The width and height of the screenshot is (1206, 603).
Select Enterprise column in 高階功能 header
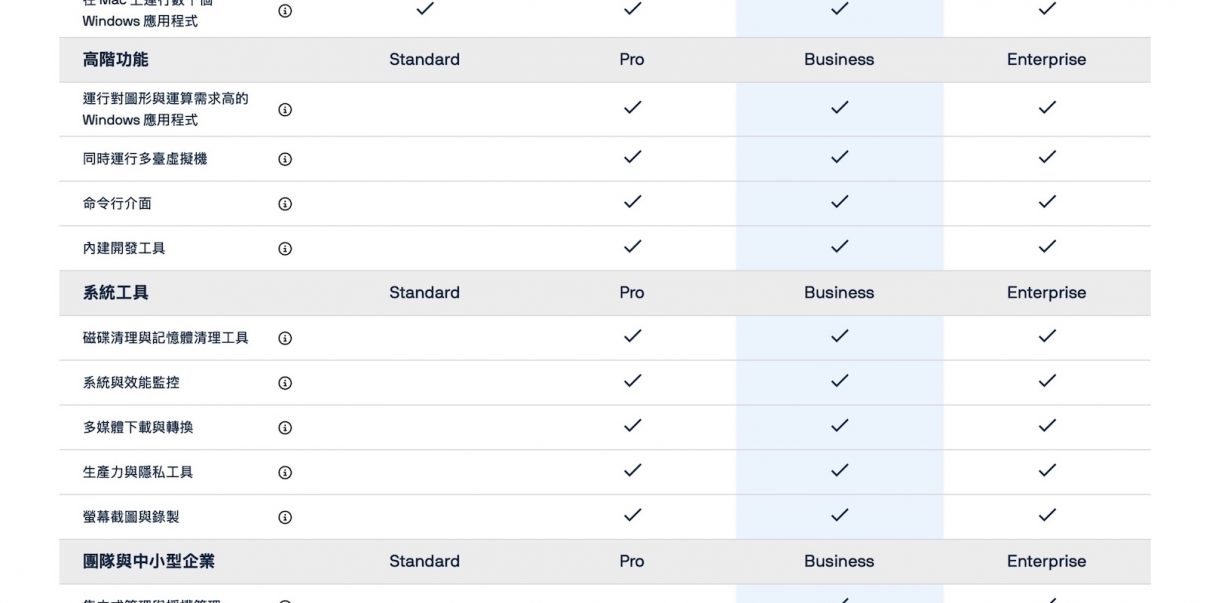coord(1046,60)
